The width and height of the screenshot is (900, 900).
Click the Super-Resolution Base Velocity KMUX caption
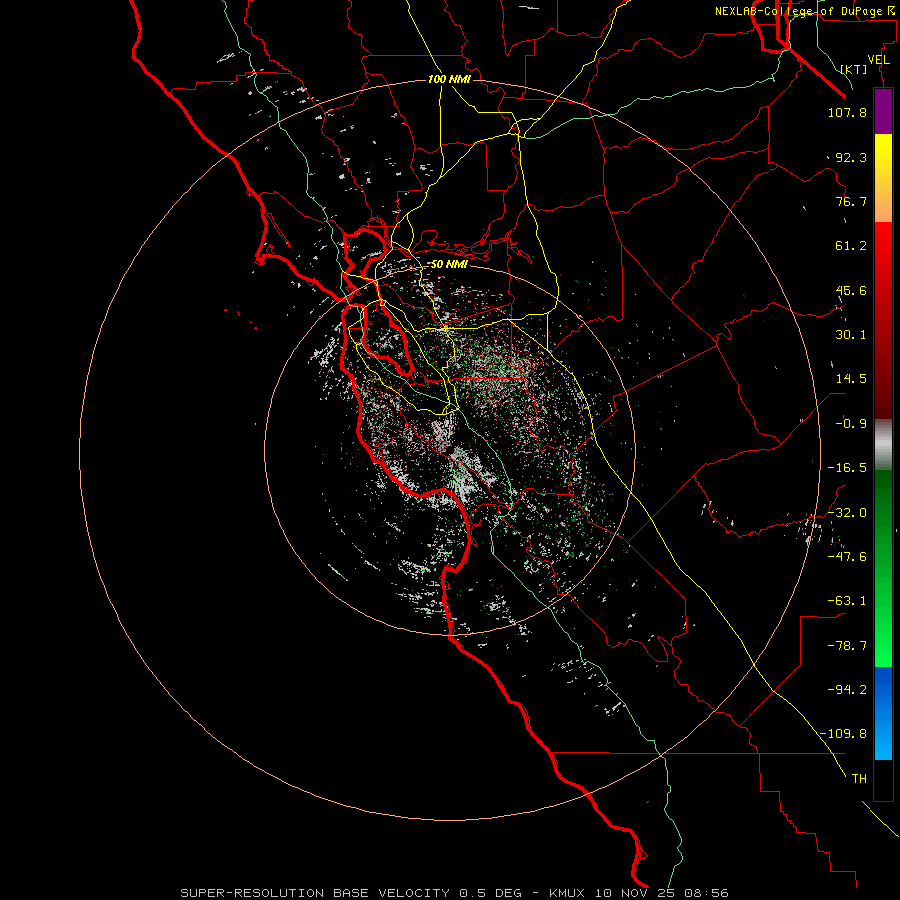coord(455,893)
